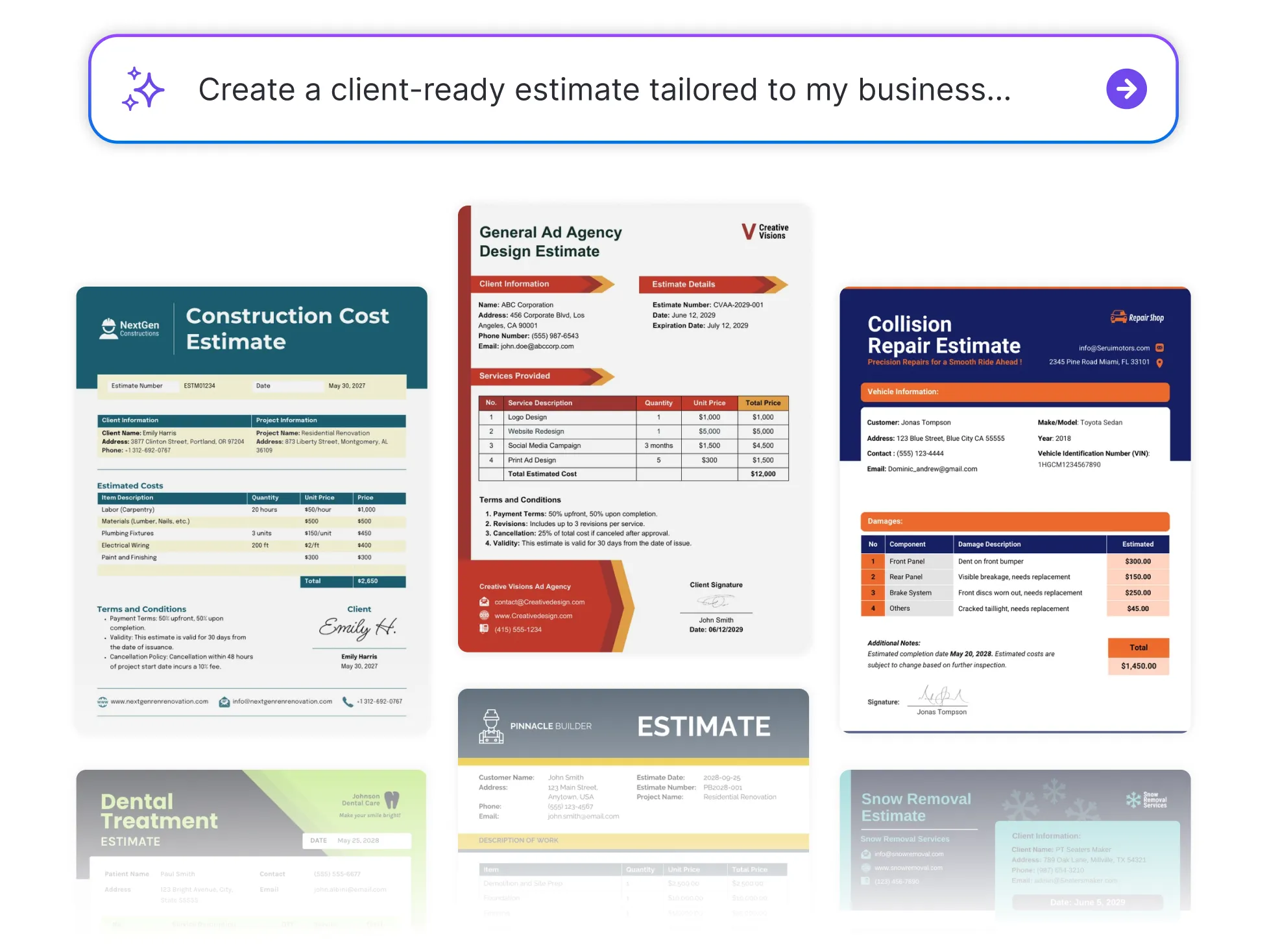Viewport: 1267px width, 952px height.
Task: Click the info@nextgenrenrenovation.com email link
Action: point(282,701)
